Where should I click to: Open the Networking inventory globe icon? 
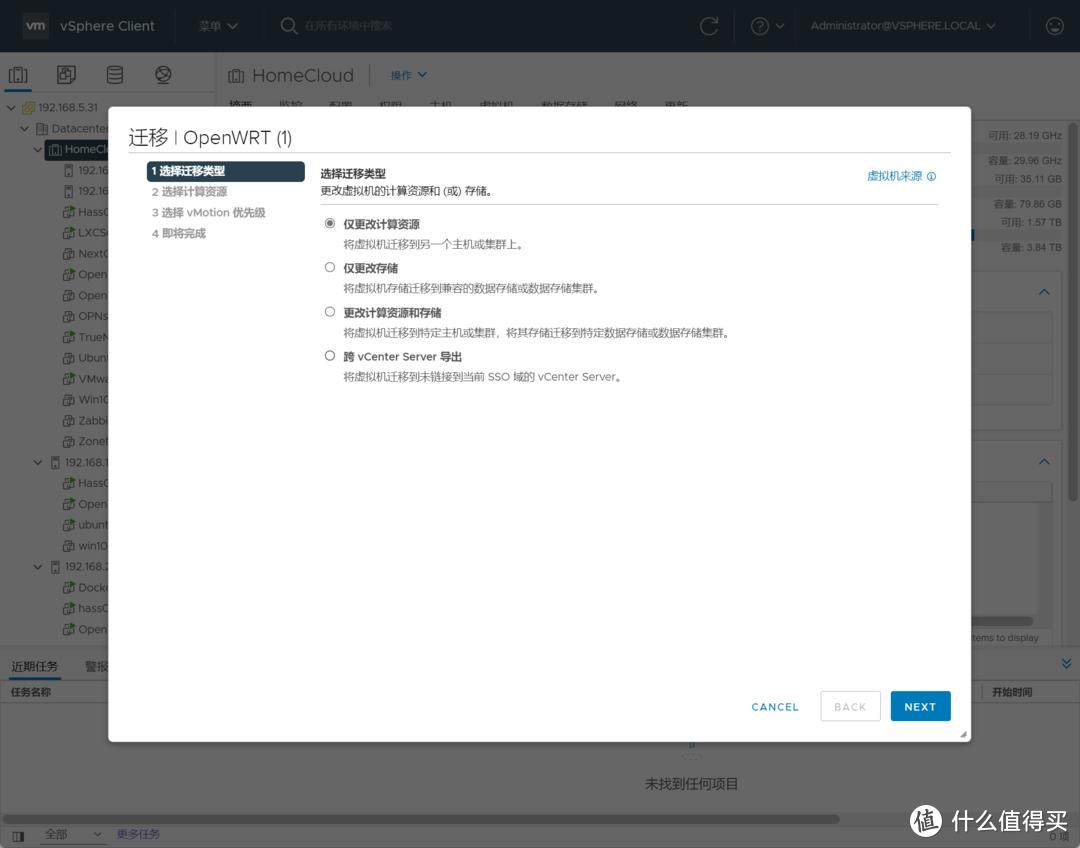(161, 74)
